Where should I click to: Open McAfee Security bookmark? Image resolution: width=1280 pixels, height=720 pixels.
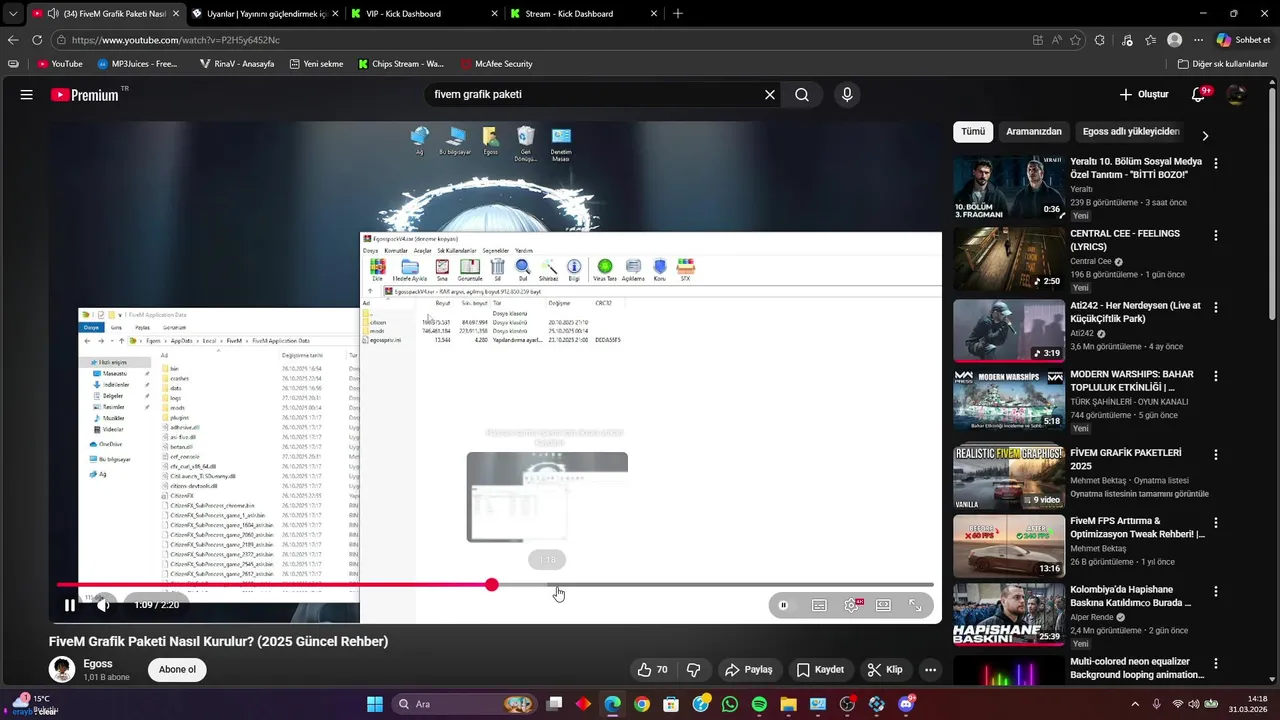coord(496,64)
